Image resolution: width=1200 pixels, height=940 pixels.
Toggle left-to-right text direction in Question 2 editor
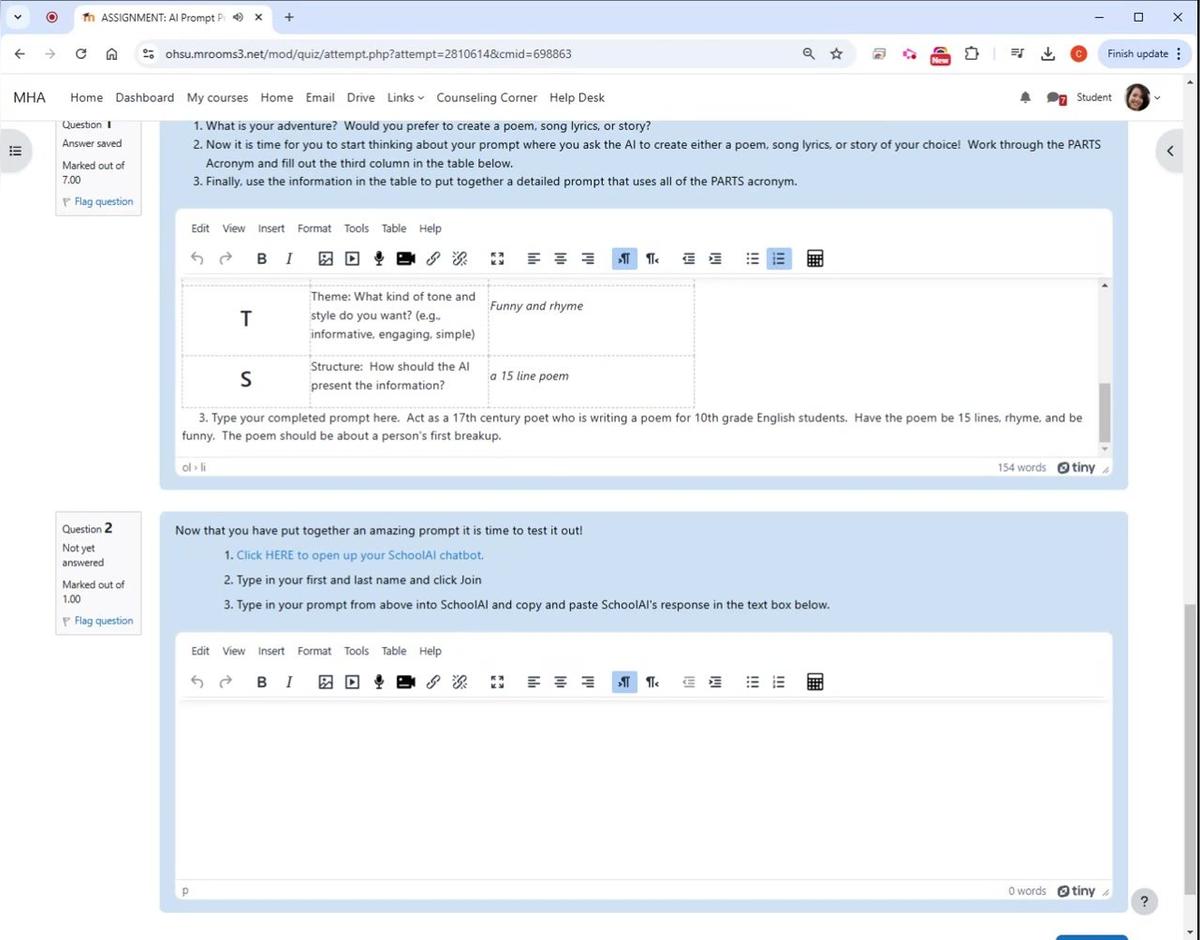(623, 682)
